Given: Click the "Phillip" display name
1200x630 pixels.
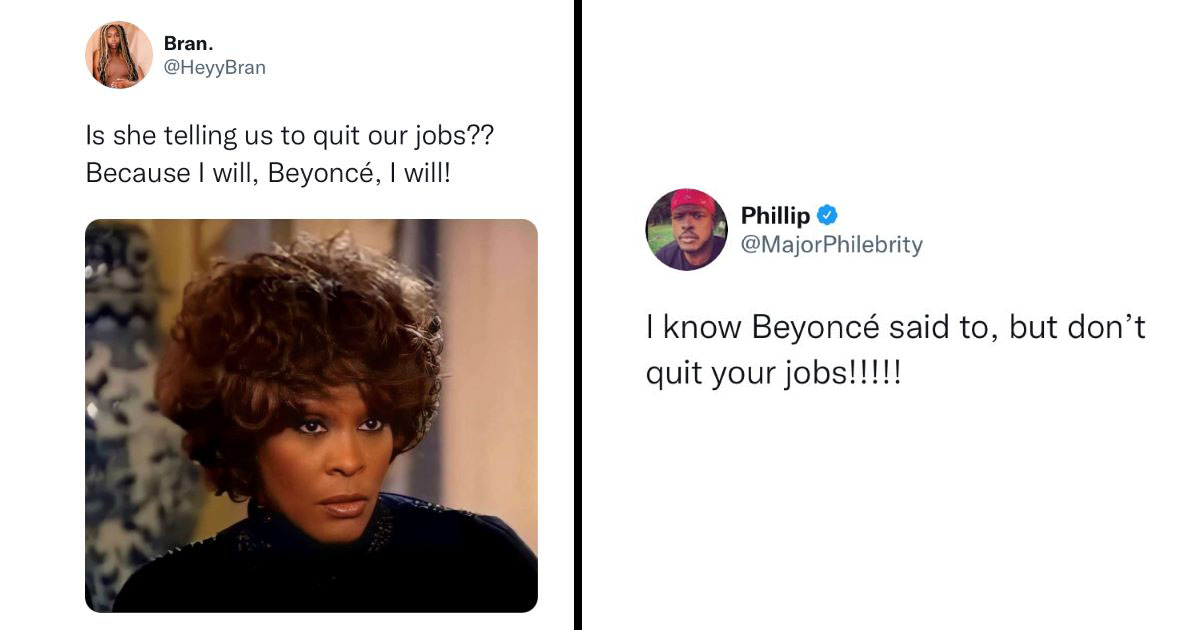Looking at the screenshot, I should click(x=775, y=216).
